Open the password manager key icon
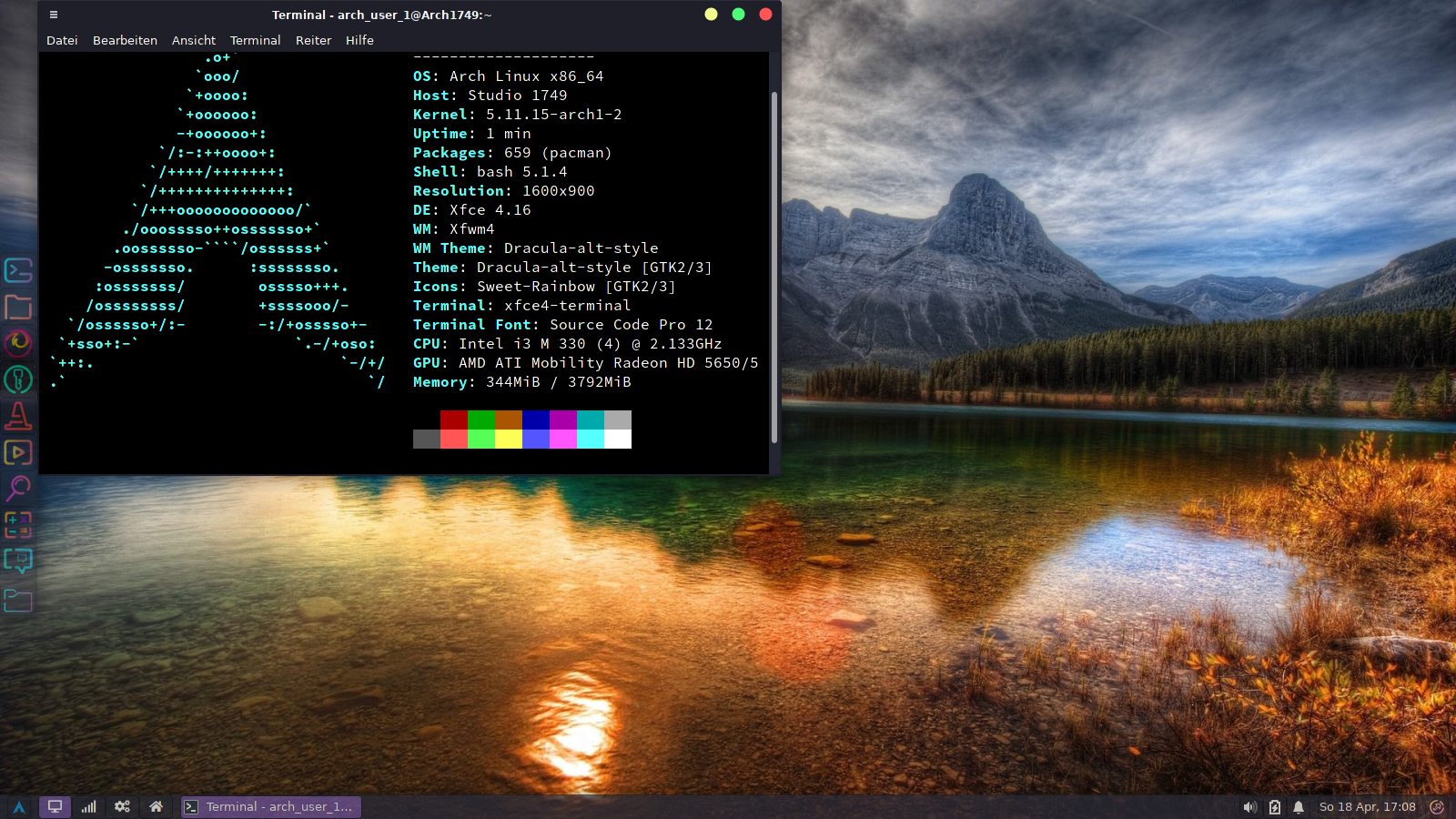 18,379
